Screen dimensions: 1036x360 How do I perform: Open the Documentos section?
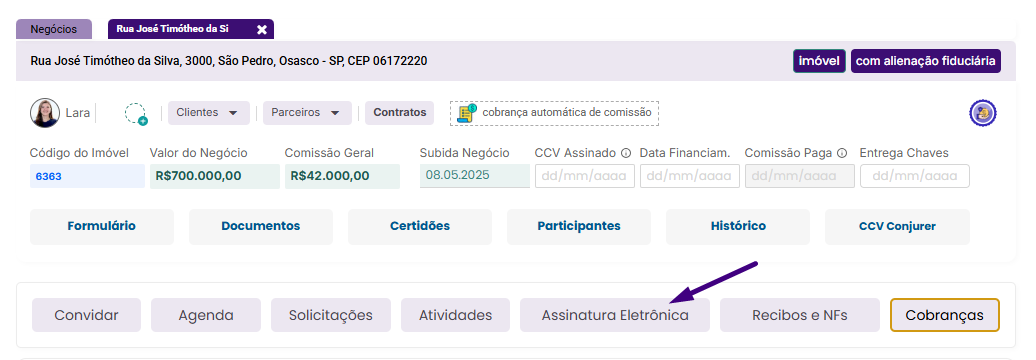(260, 227)
